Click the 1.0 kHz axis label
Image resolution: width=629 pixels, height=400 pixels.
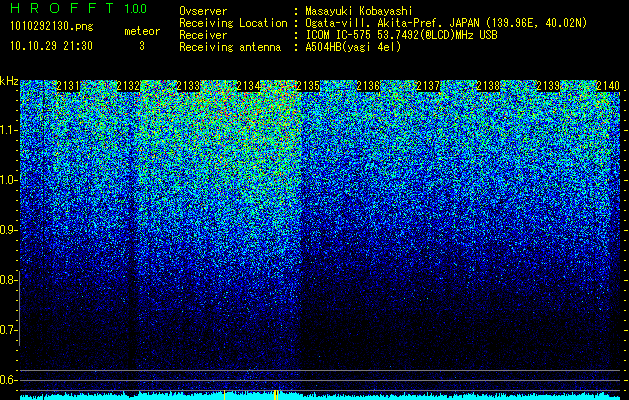(x=8, y=180)
